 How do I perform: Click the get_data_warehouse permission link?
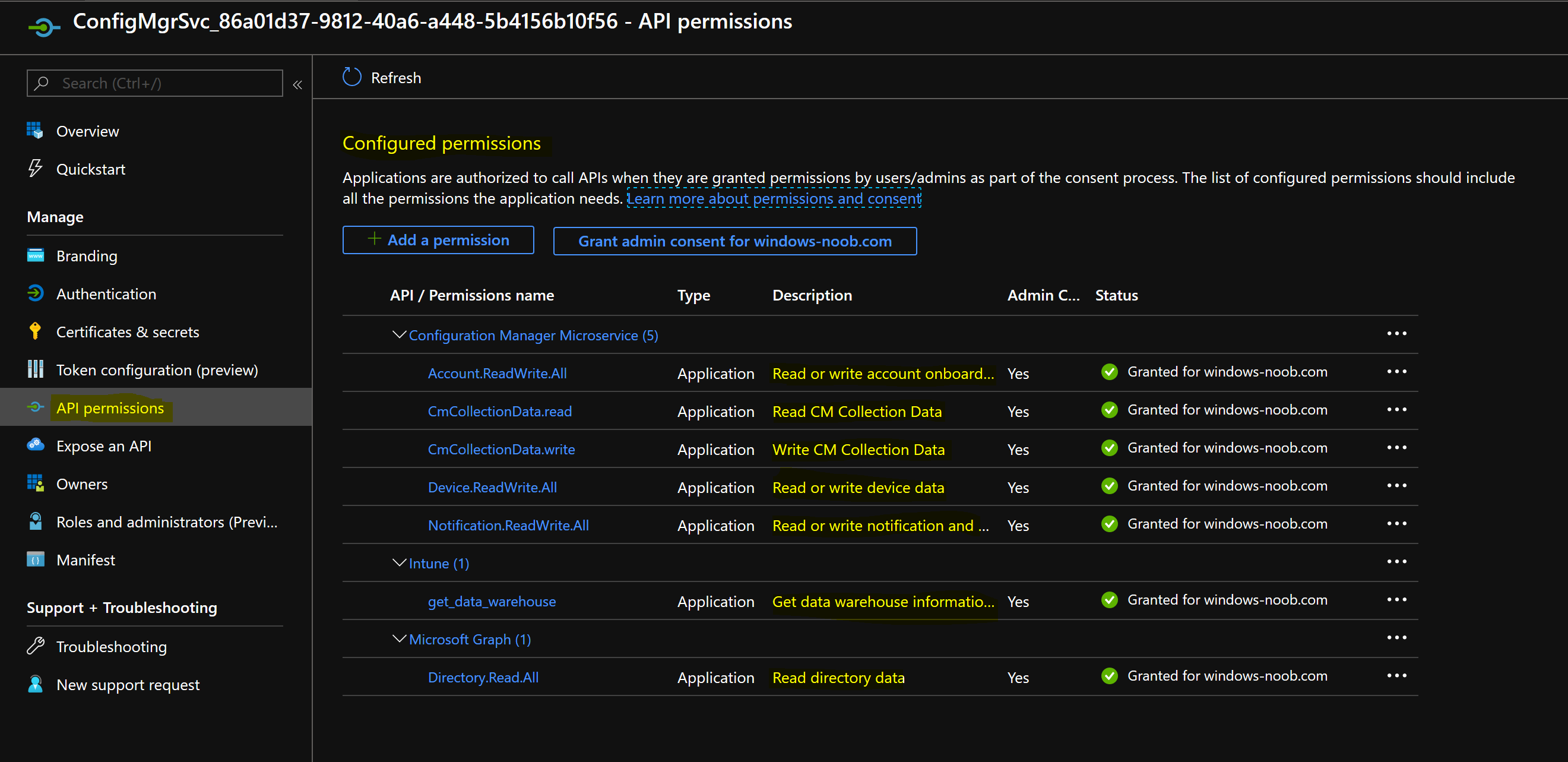pos(492,601)
